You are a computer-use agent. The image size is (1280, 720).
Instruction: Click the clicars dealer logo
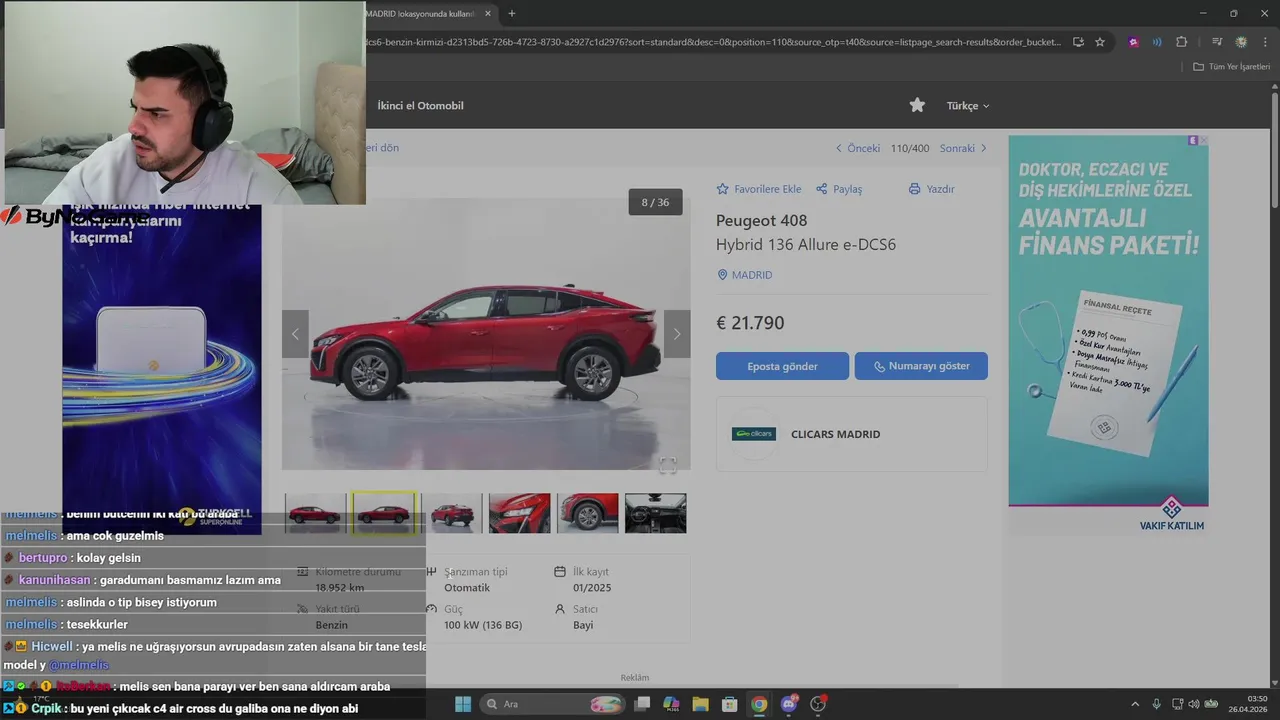click(753, 434)
